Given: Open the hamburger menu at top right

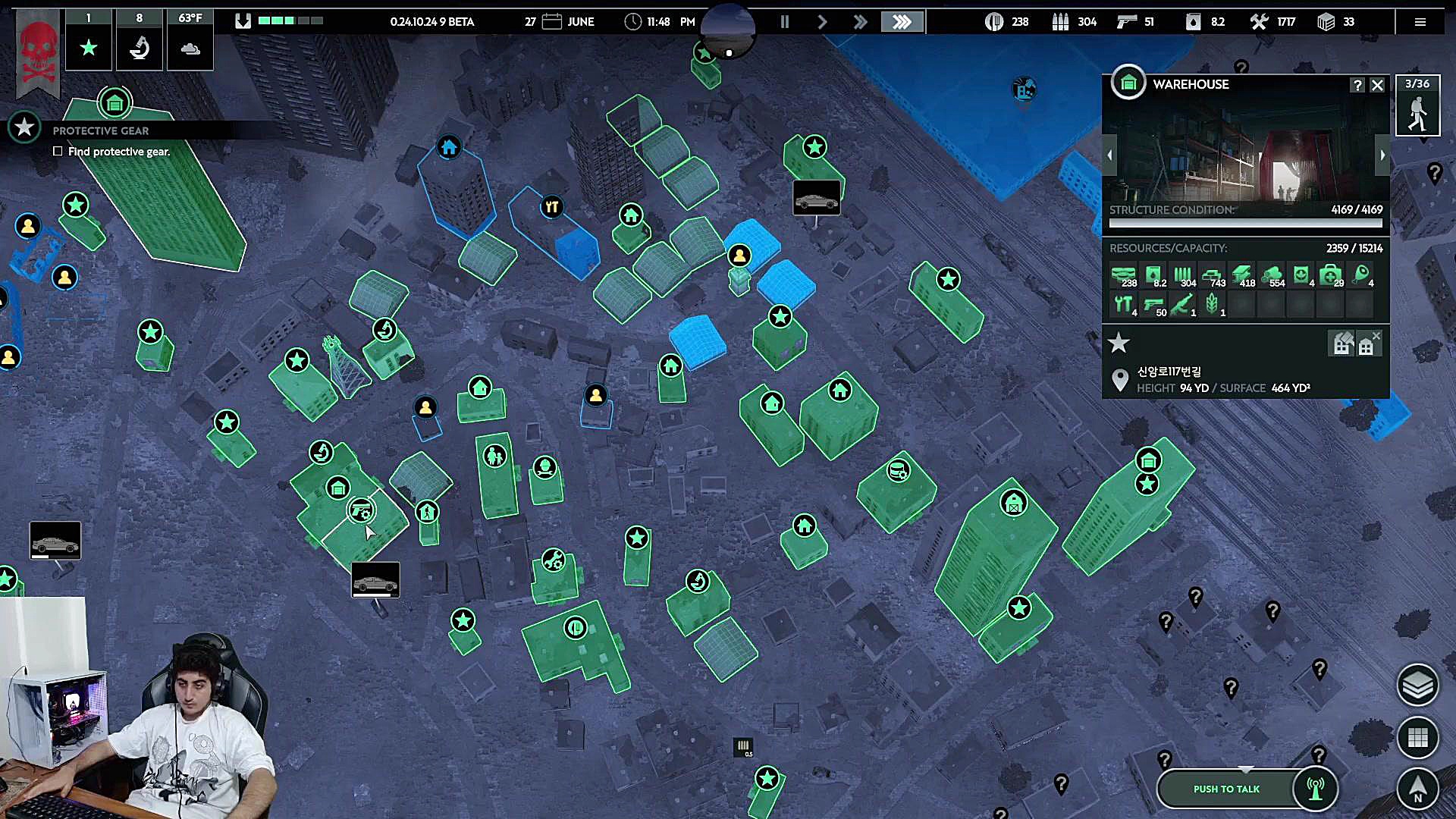Looking at the screenshot, I should [1420, 22].
